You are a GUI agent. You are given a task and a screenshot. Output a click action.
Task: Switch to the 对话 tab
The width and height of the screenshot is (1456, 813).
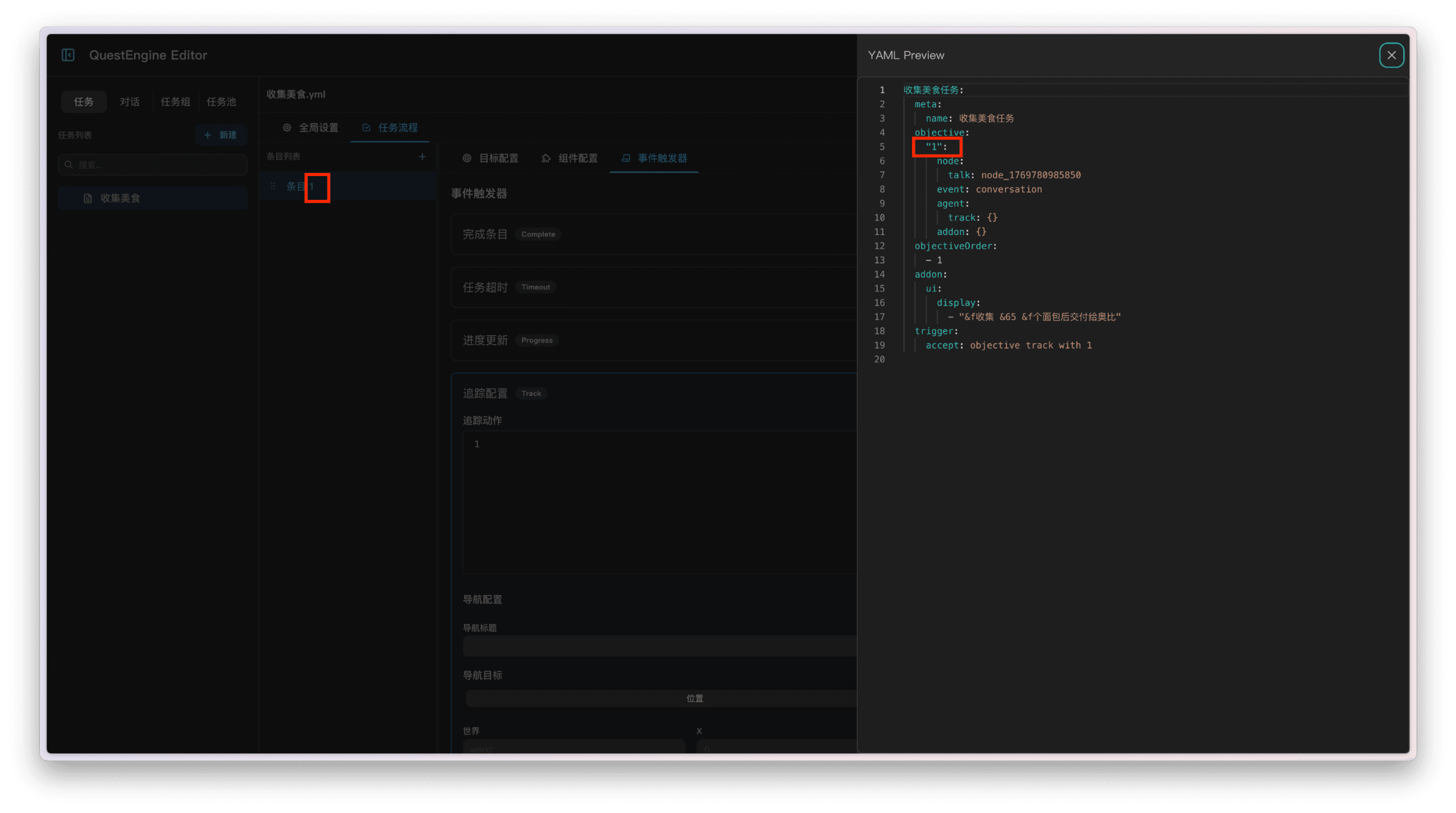129,102
